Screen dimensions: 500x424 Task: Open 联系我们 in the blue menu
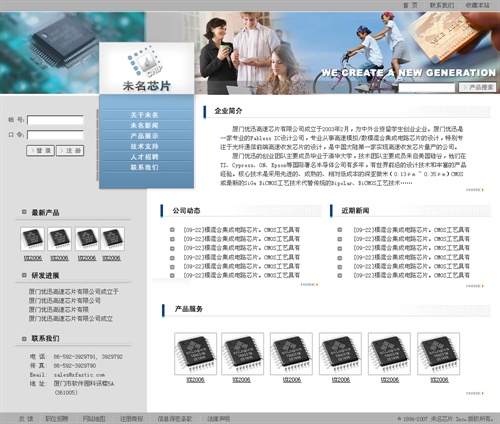tap(144, 167)
